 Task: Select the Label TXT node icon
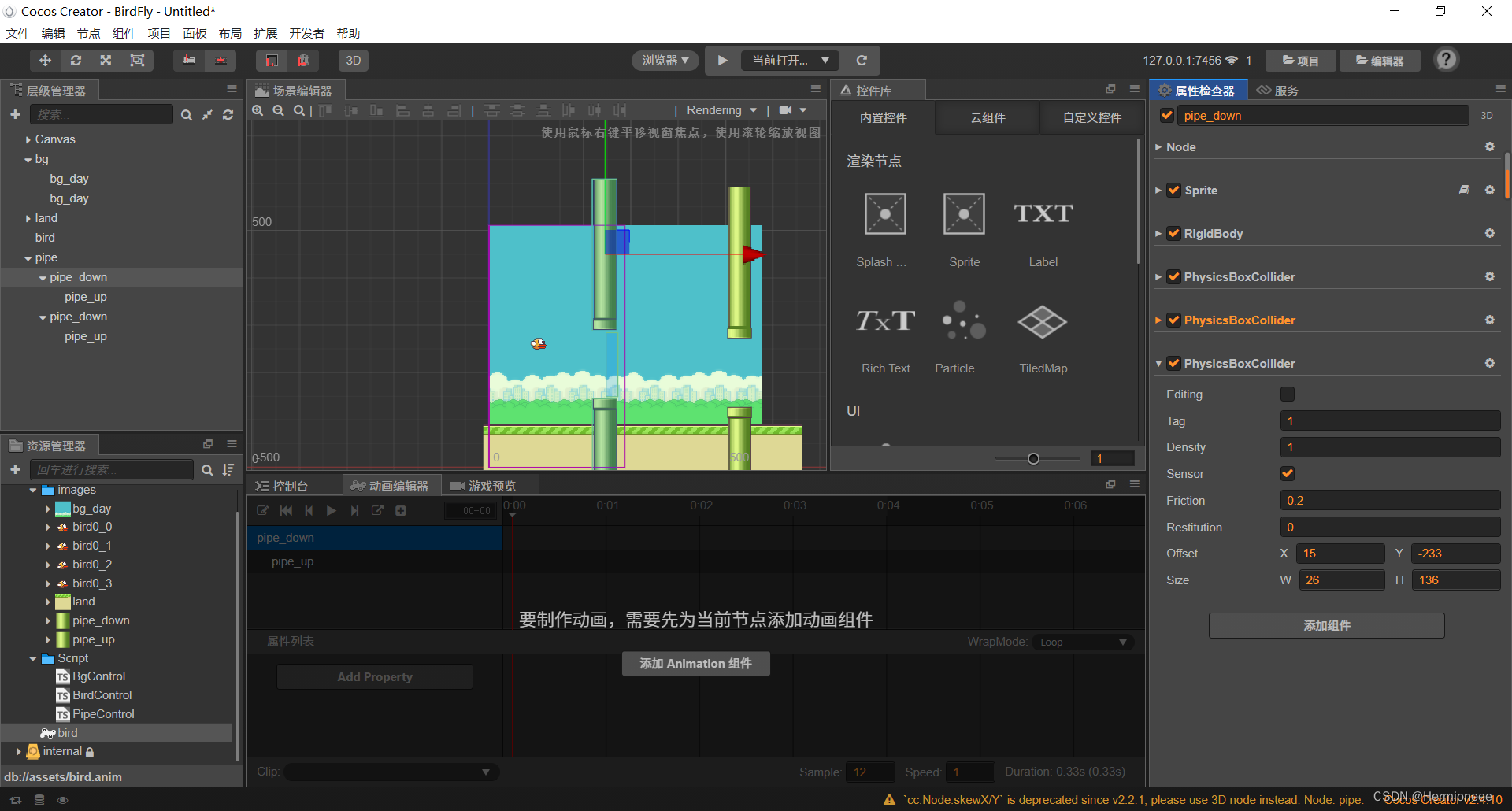(x=1043, y=213)
